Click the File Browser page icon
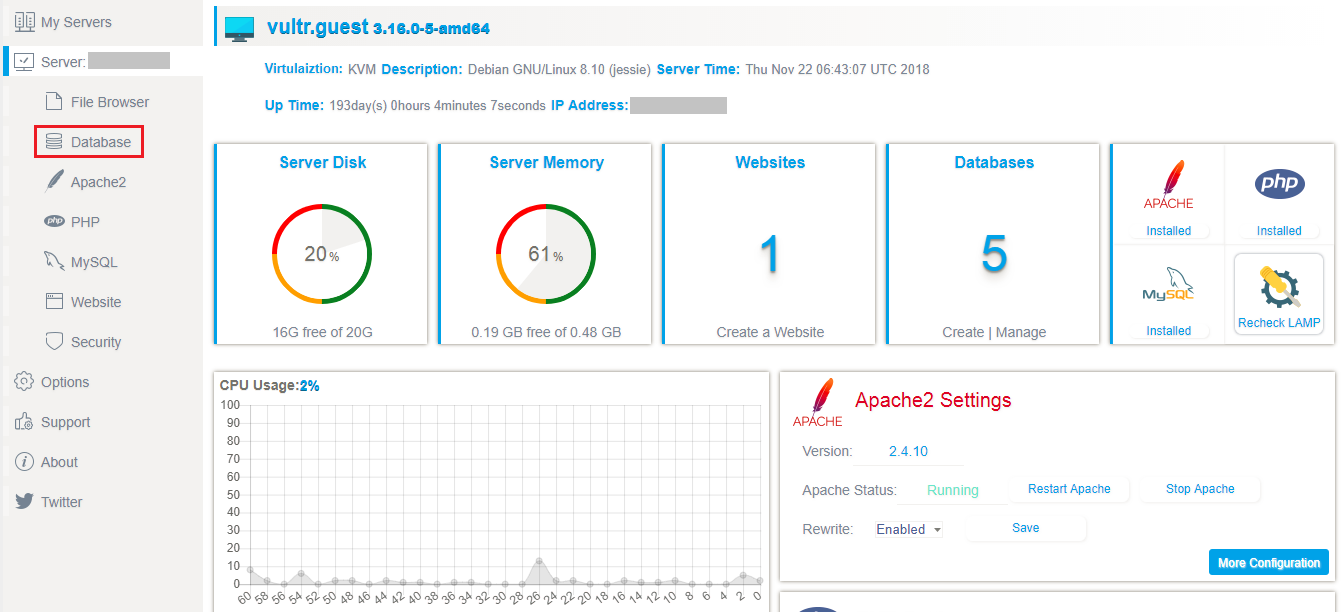The height and width of the screenshot is (612, 1341). [x=54, y=102]
